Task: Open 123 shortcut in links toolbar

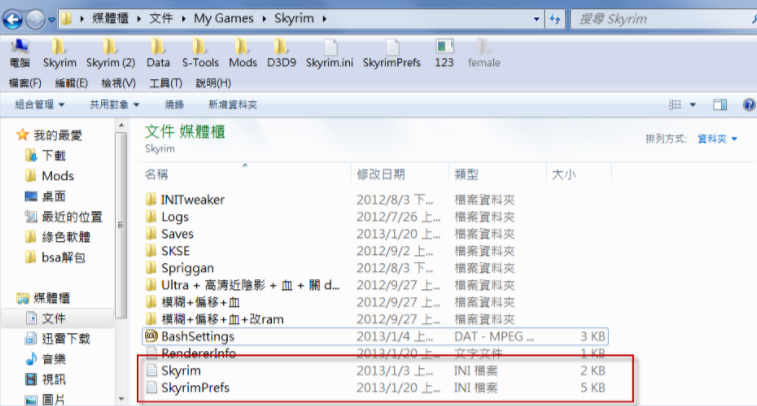Action: [x=444, y=54]
